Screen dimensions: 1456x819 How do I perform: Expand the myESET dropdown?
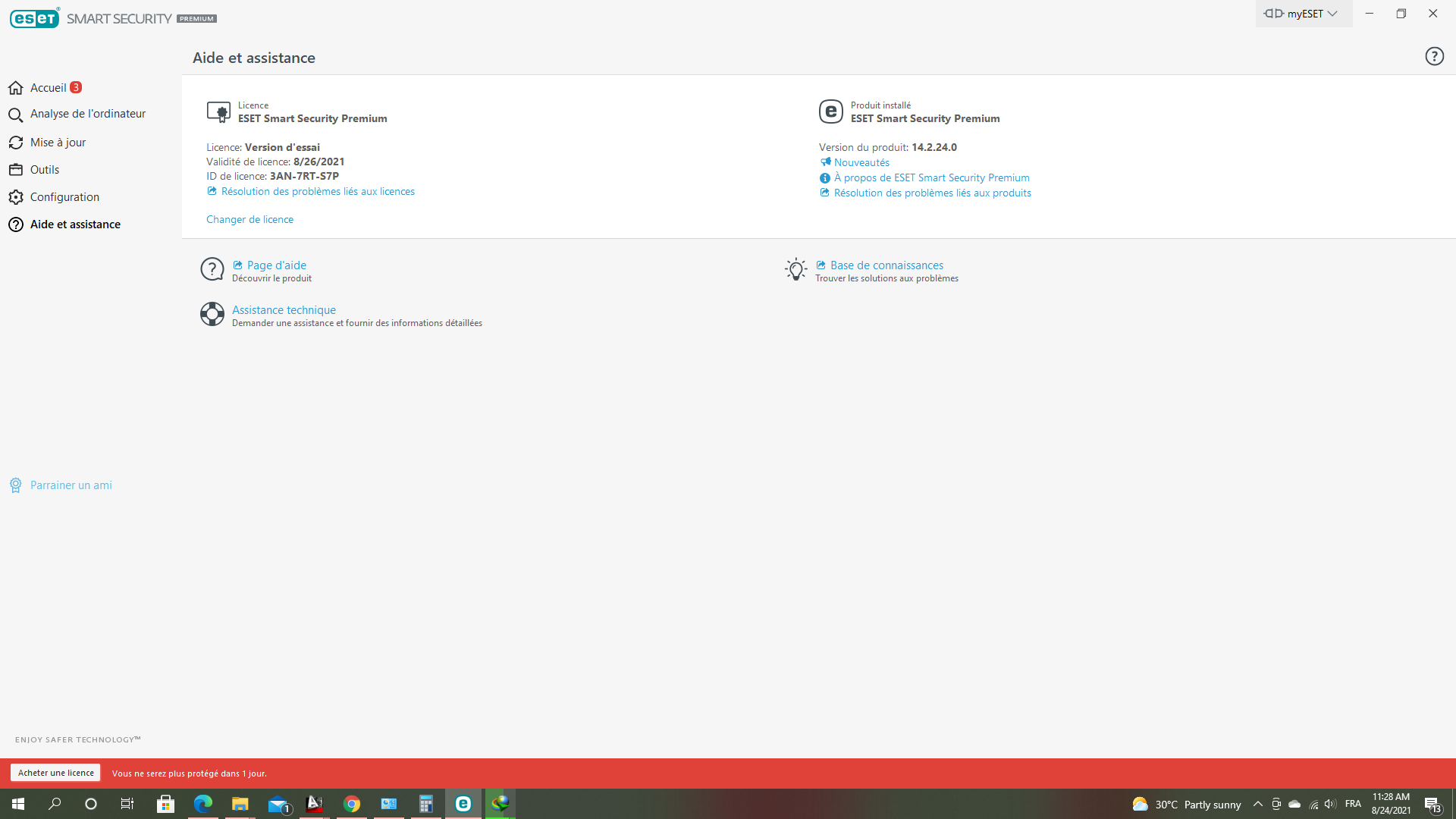click(1304, 14)
